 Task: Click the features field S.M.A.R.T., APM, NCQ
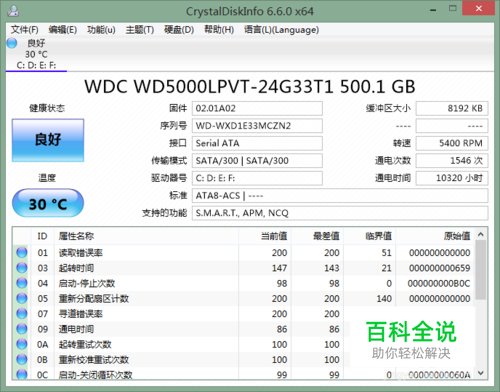coord(340,213)
